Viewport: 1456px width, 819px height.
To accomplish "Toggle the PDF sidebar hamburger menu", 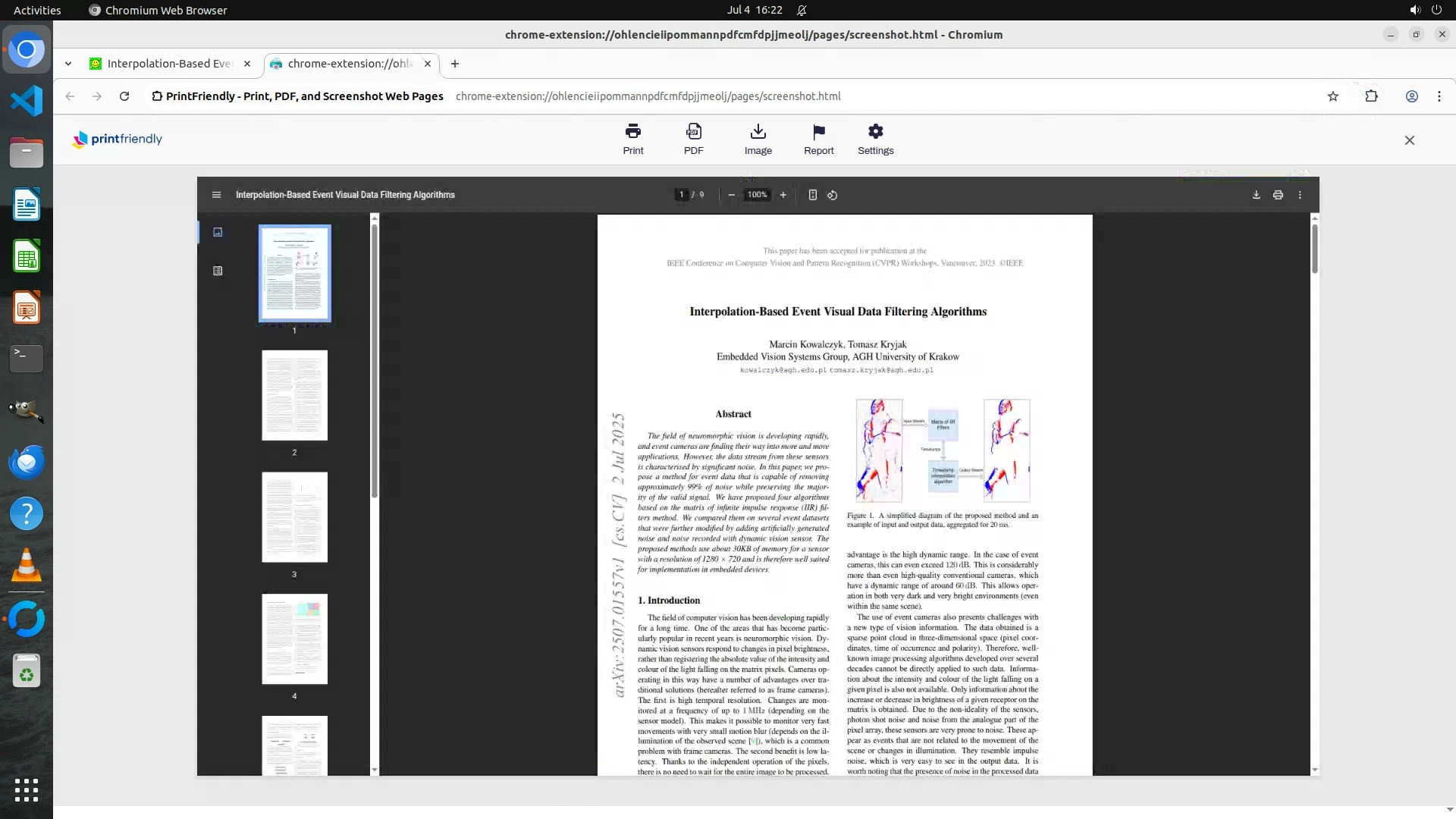I will click(x=216, y=195).
